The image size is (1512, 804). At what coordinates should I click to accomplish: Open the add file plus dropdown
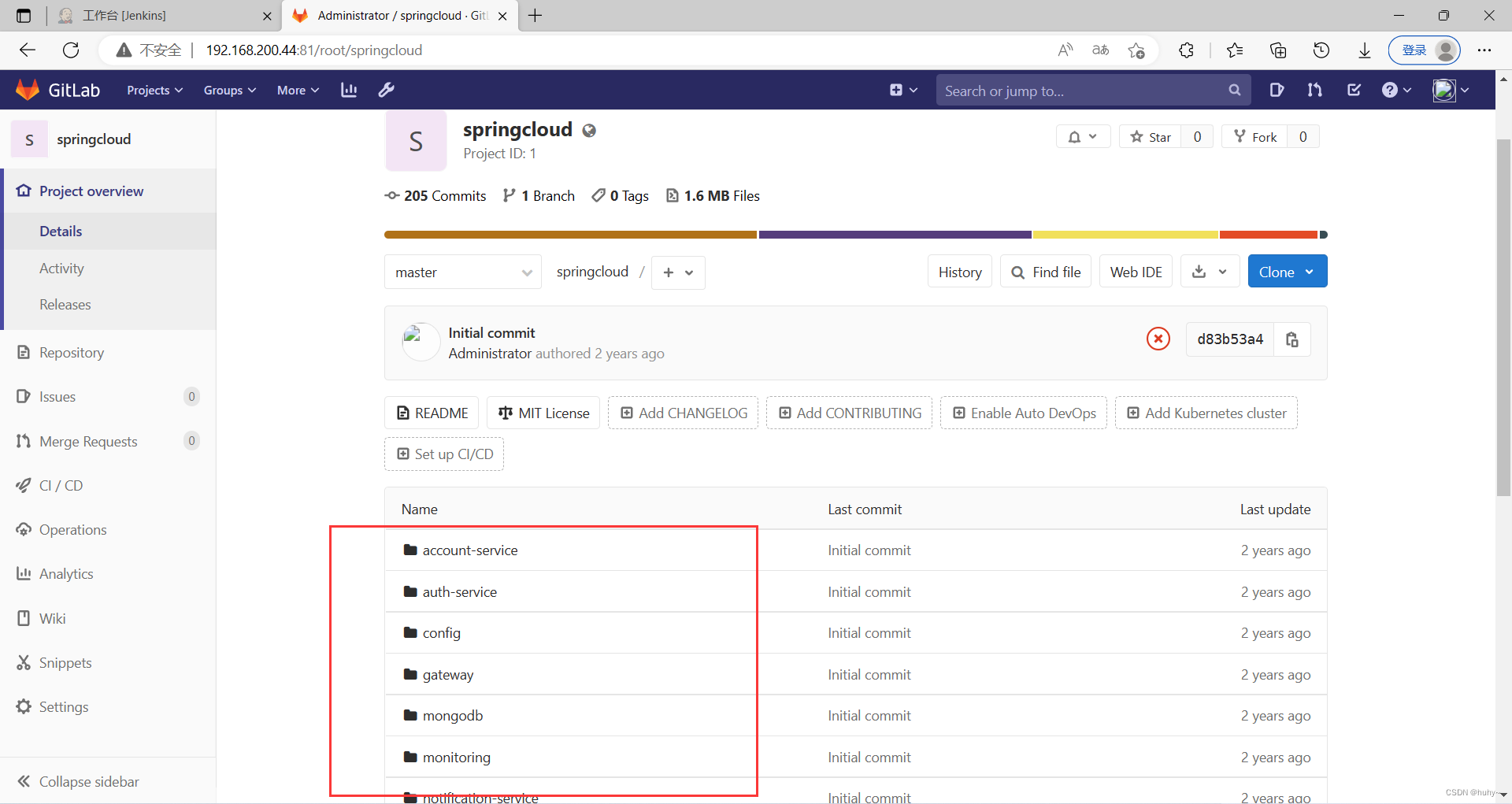(x=678, y=272)
